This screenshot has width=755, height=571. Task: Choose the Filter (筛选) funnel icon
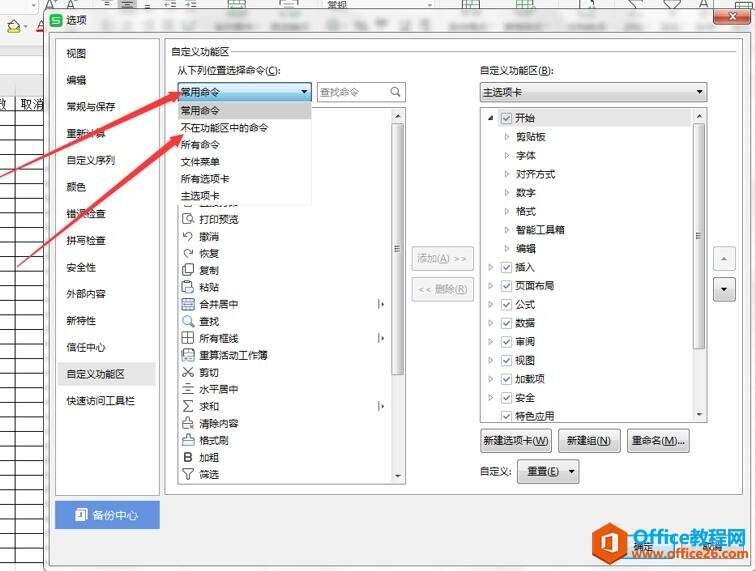[188, 474]
